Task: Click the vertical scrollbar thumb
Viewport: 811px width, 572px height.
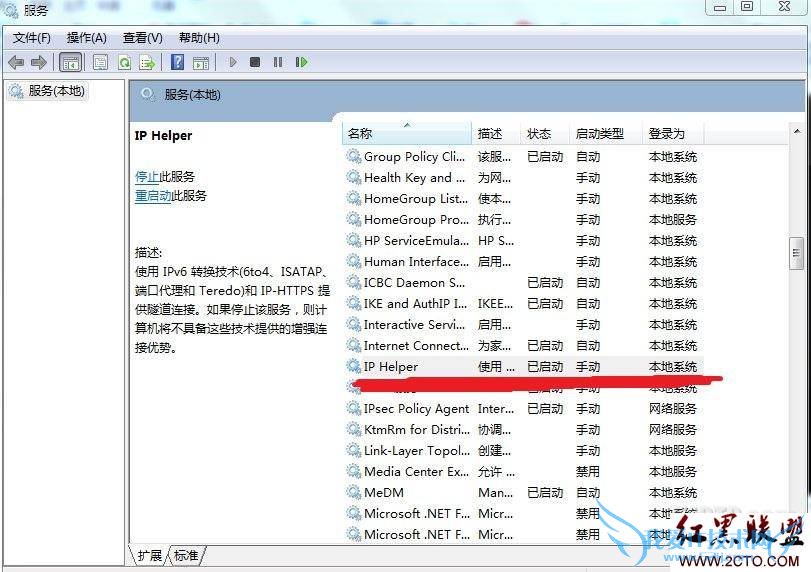Action: (797, 253)
